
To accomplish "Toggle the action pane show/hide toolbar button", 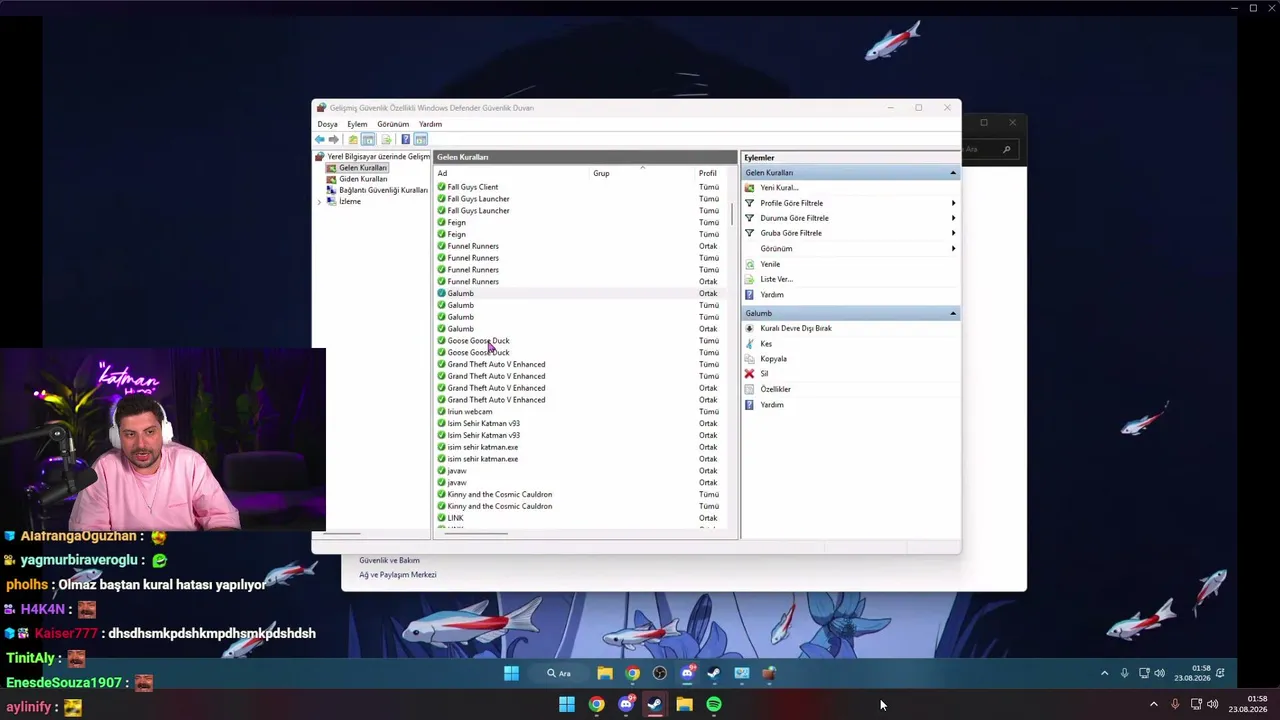I will (421, 139).
